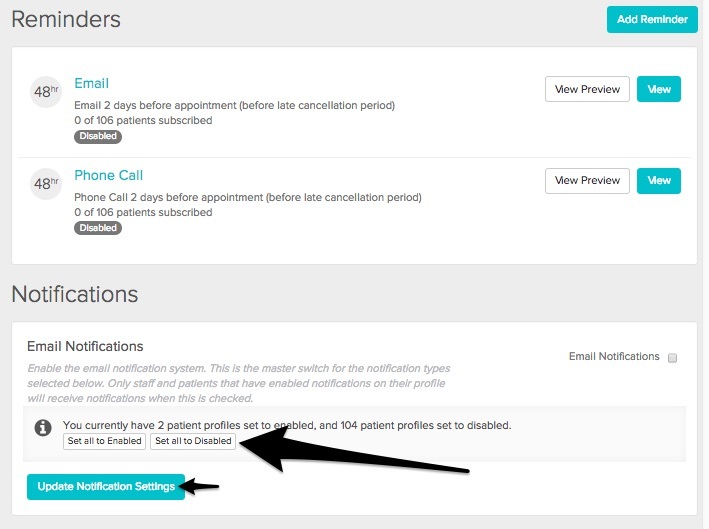The width and height of the screenshot is (709, 529).
Task: Click the Disabled badge under Email reminder
Action: click(97, 136)
